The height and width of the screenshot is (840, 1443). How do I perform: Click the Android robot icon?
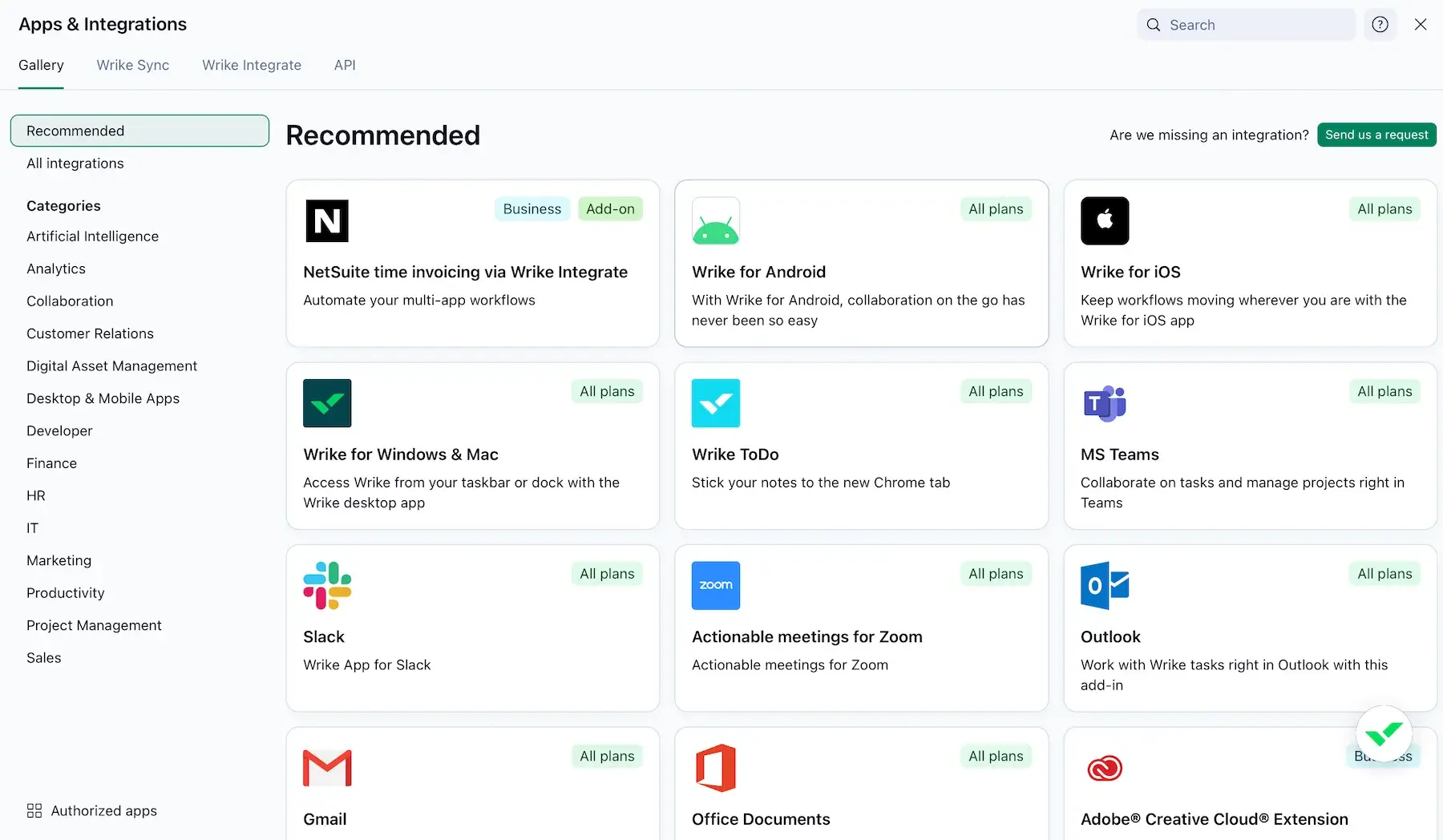[715, 220]
